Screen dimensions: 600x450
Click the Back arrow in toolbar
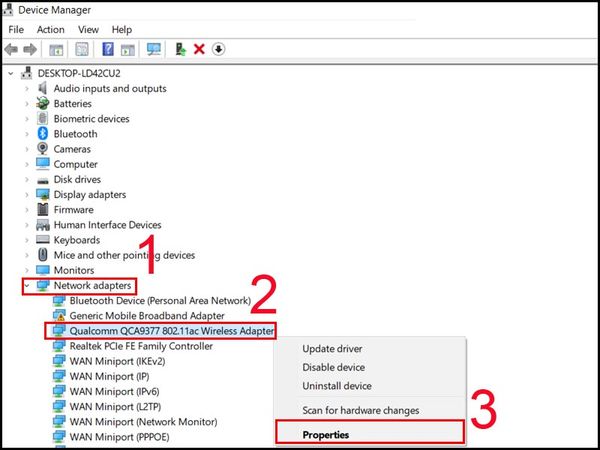pos(11,49)
